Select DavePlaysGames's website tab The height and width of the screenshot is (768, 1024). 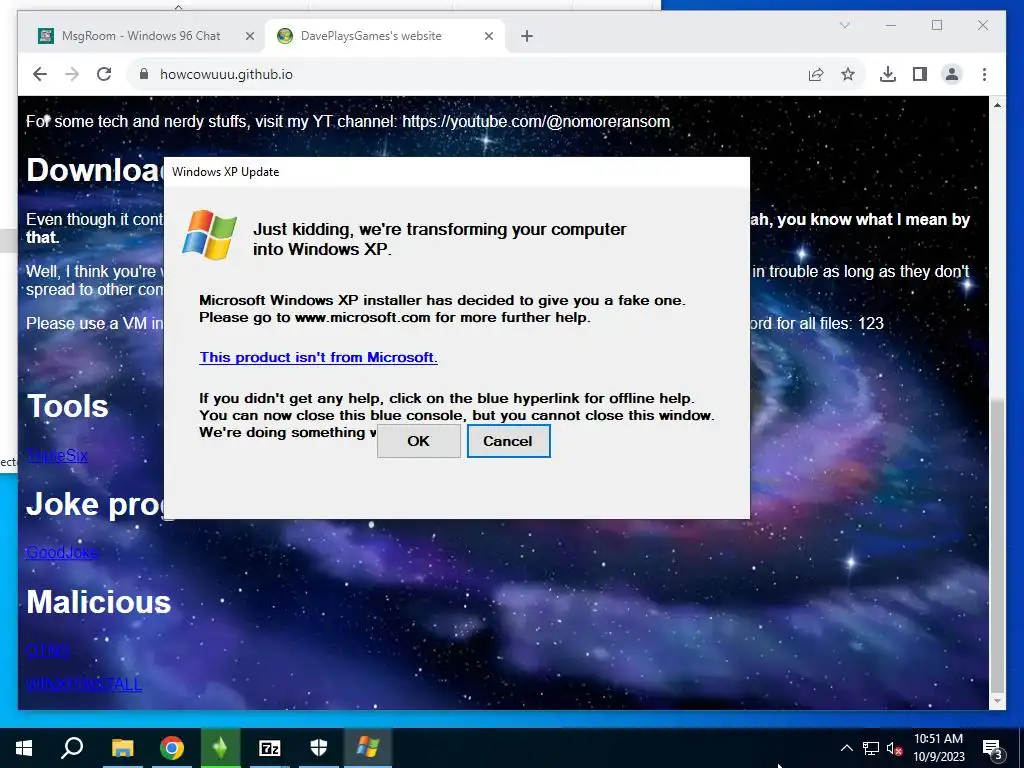371,36
